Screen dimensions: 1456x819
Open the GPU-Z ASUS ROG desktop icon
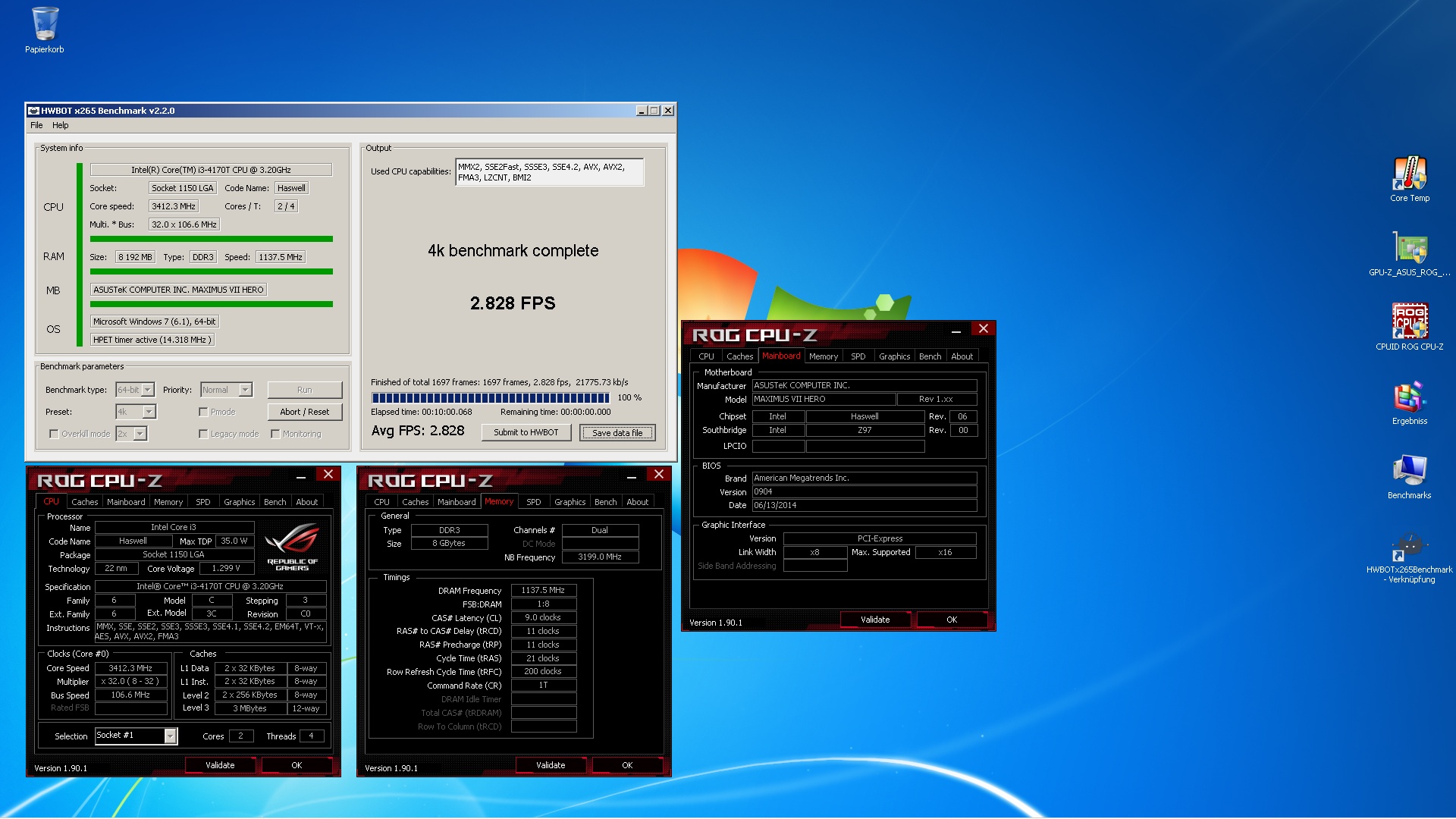coord(1410,253)
